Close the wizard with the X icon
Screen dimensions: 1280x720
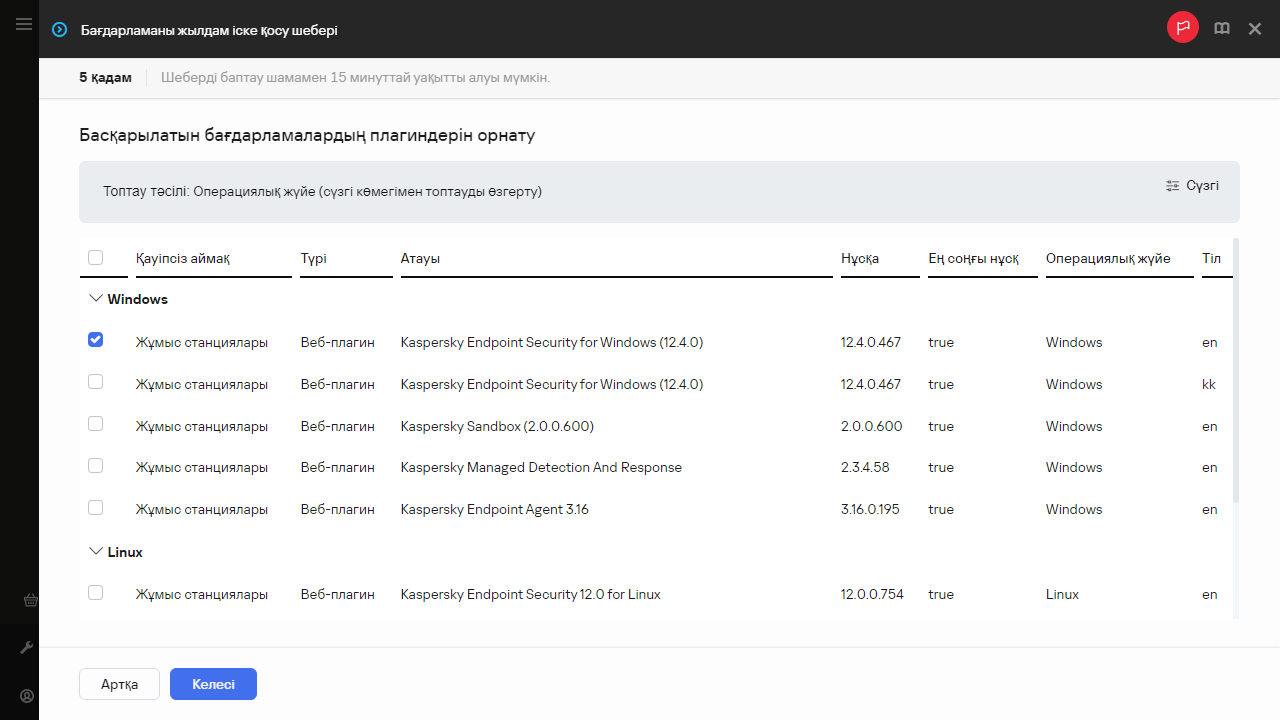(x=1255, y=29)
